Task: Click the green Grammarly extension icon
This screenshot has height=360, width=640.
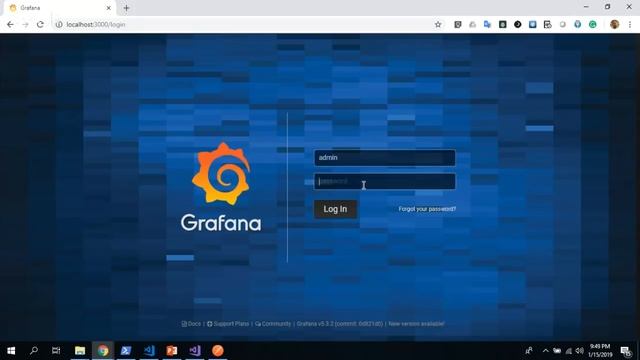Action: pyautogui.click(x=593, y=24)
